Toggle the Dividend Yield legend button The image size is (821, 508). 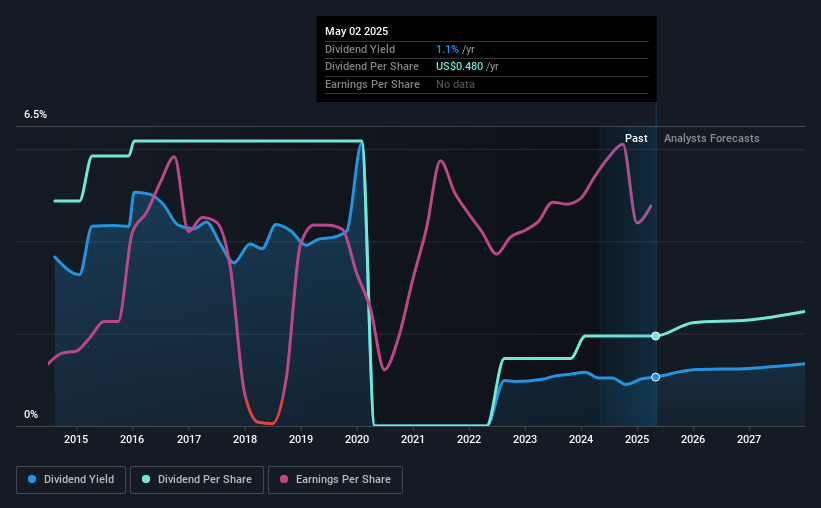pos(71,480)
